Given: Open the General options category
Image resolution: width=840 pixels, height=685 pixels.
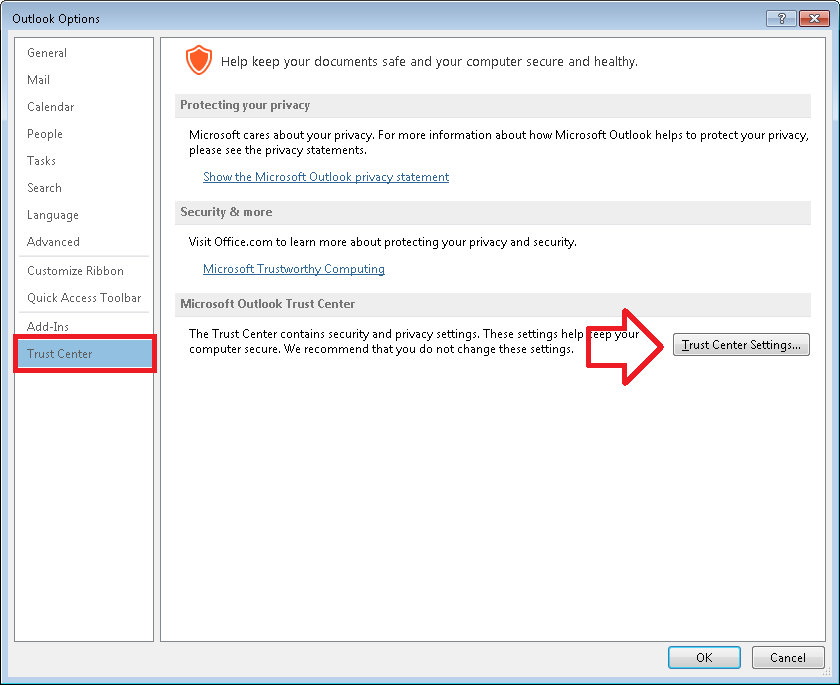Looking at the screenshot, I should click(x=84, y=53).
